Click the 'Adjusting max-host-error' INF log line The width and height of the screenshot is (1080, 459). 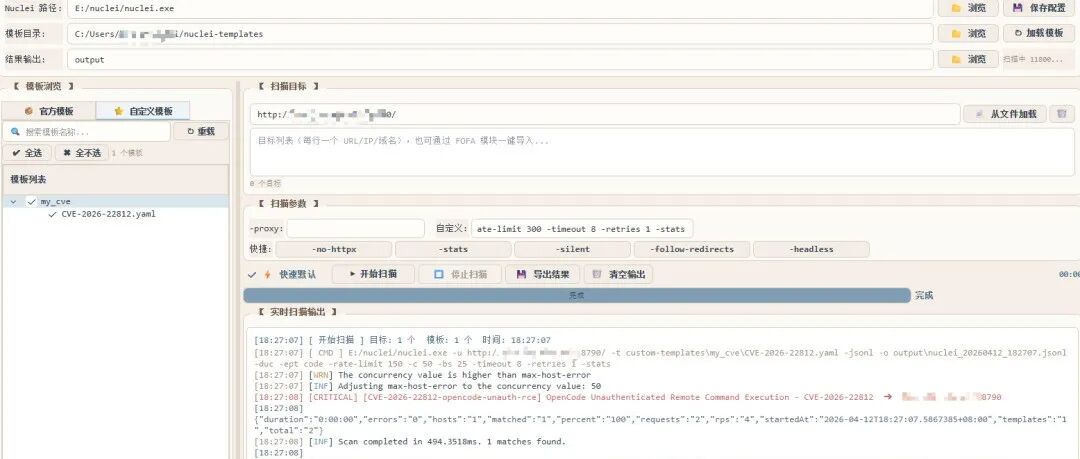point(427,387)
